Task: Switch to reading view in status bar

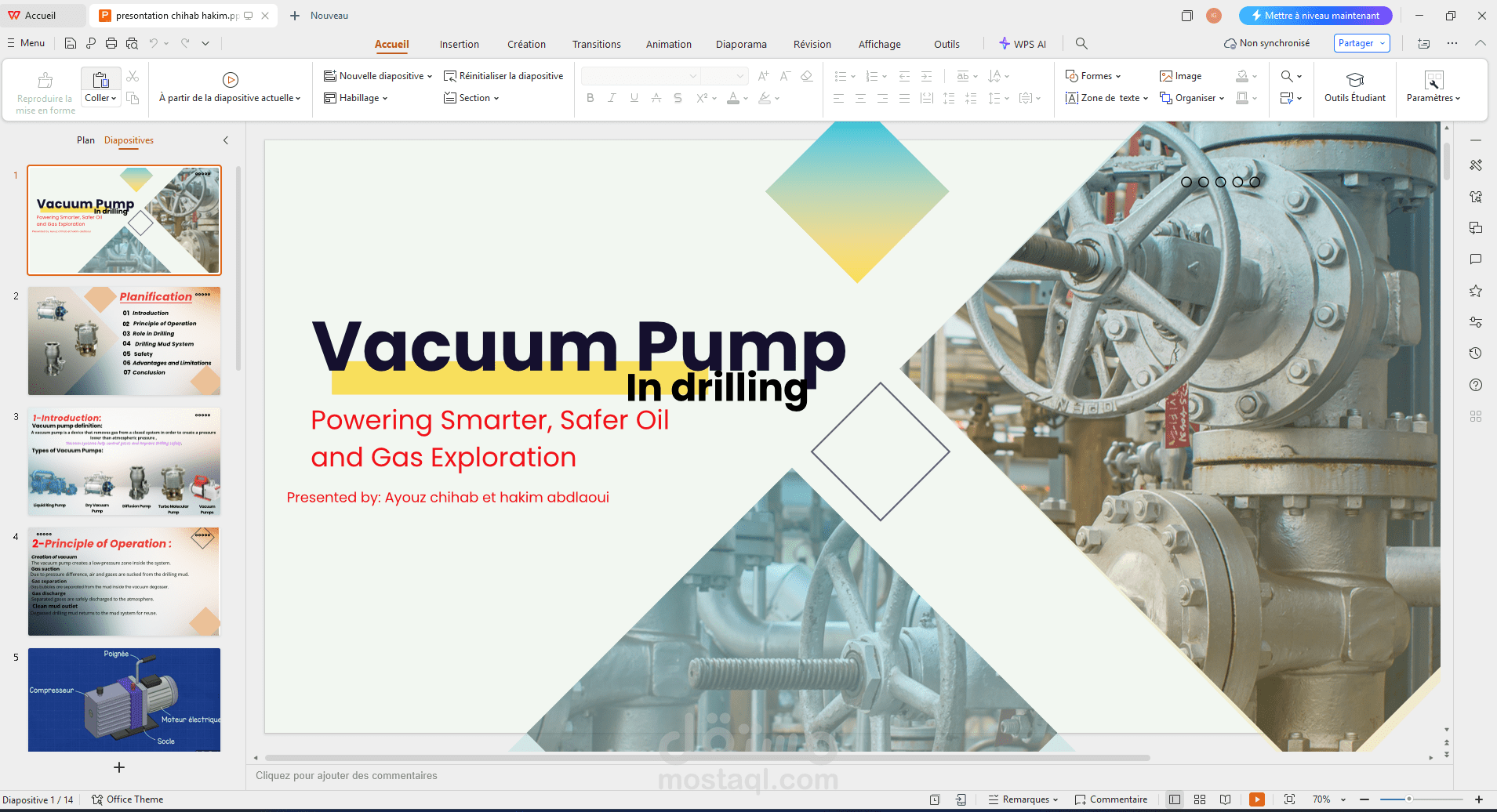Action: click(x=1226, y=799)
